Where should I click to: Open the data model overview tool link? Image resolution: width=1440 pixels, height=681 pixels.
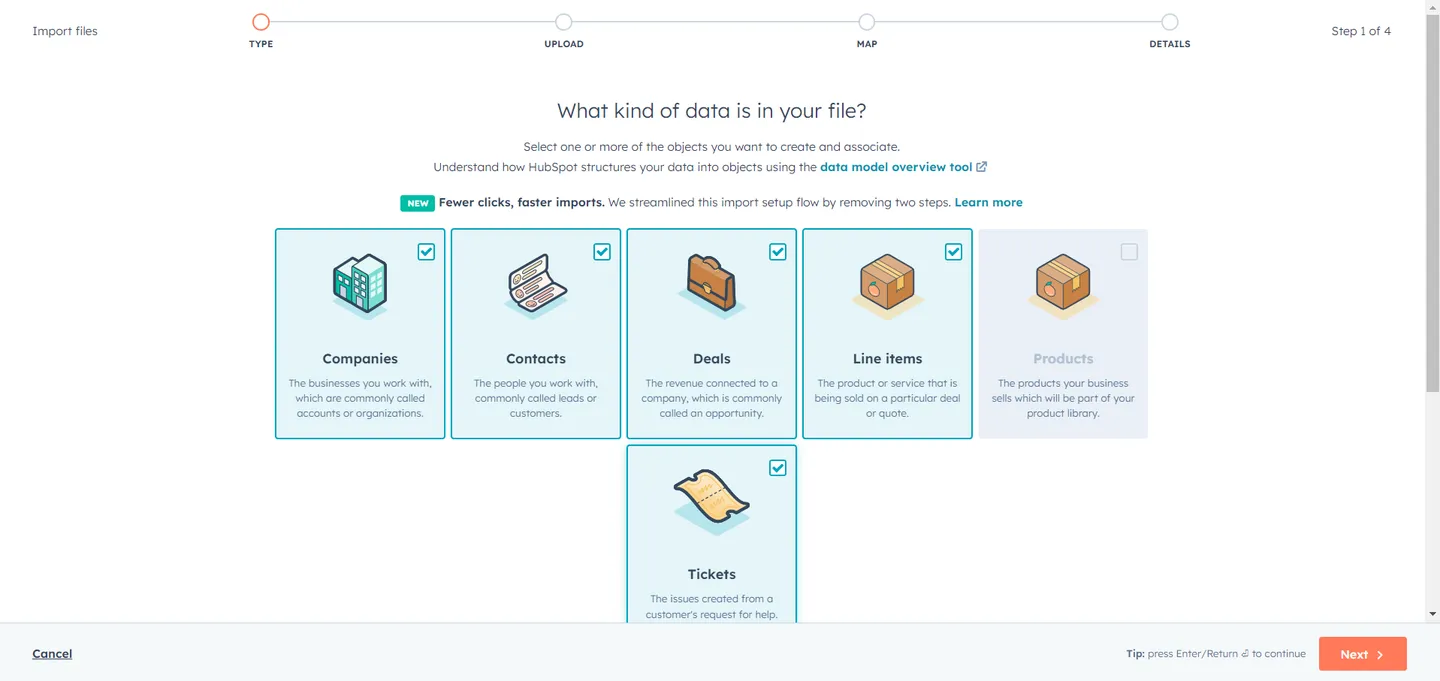click(x=896, y=167)
